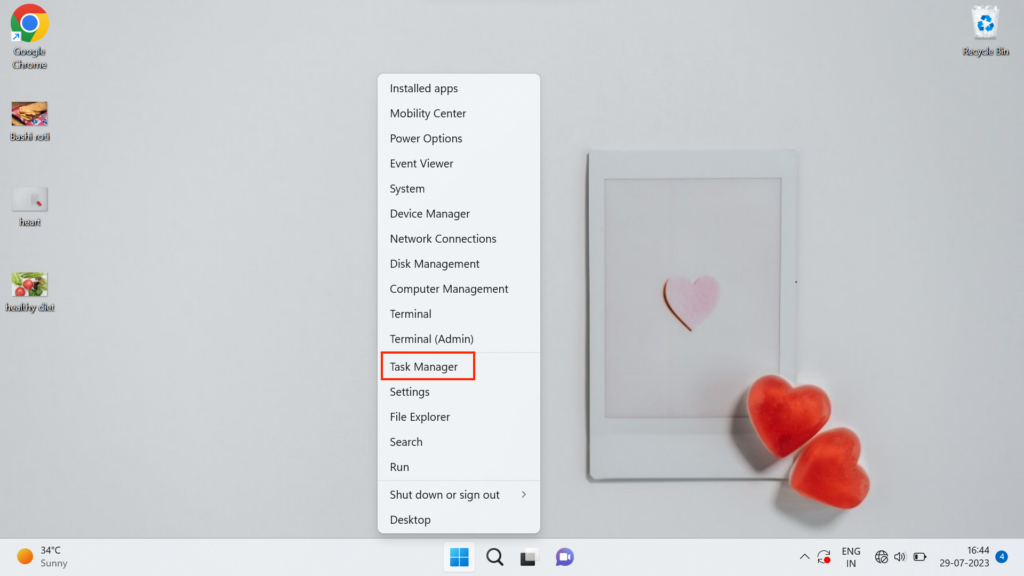Open clock and date showing 16:44
This screenshot has width=1024, height=576.
click(x=965, y=557)
